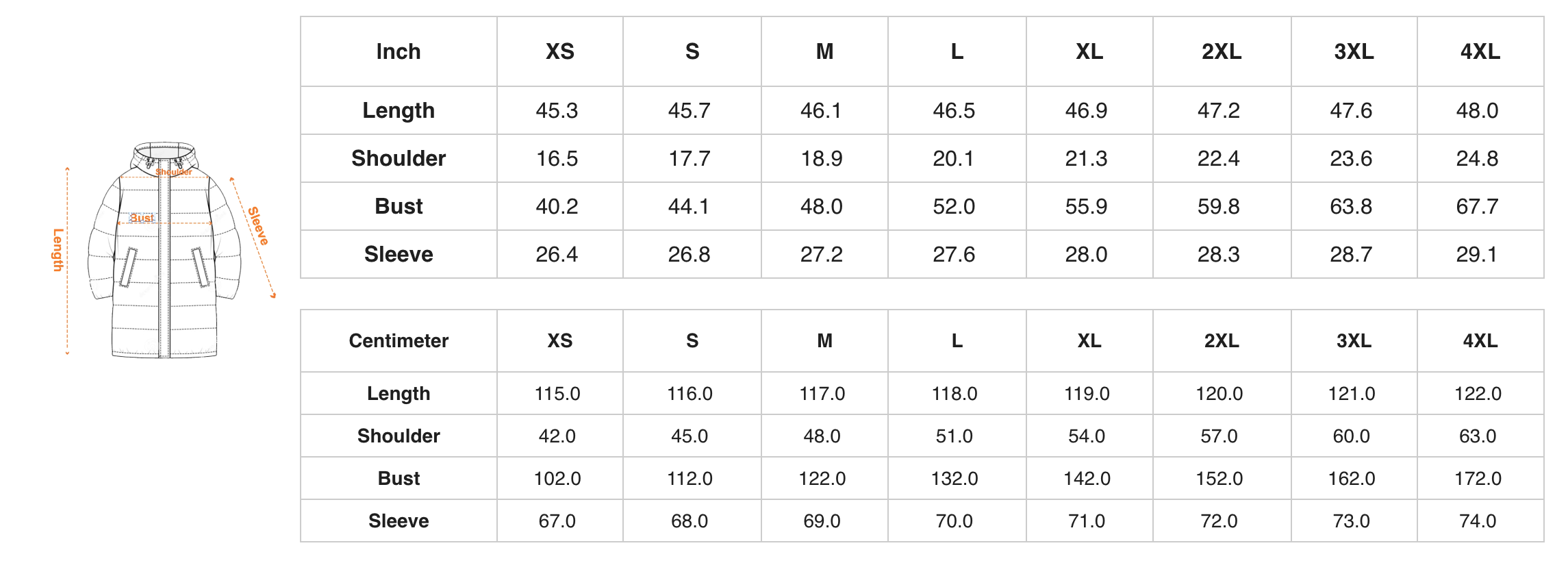Image resolution: width=1568 pixels, height=563 pixels.
Task: Click the XS length value 115.0
Action: pyautogui.click(x=557, y=393)
